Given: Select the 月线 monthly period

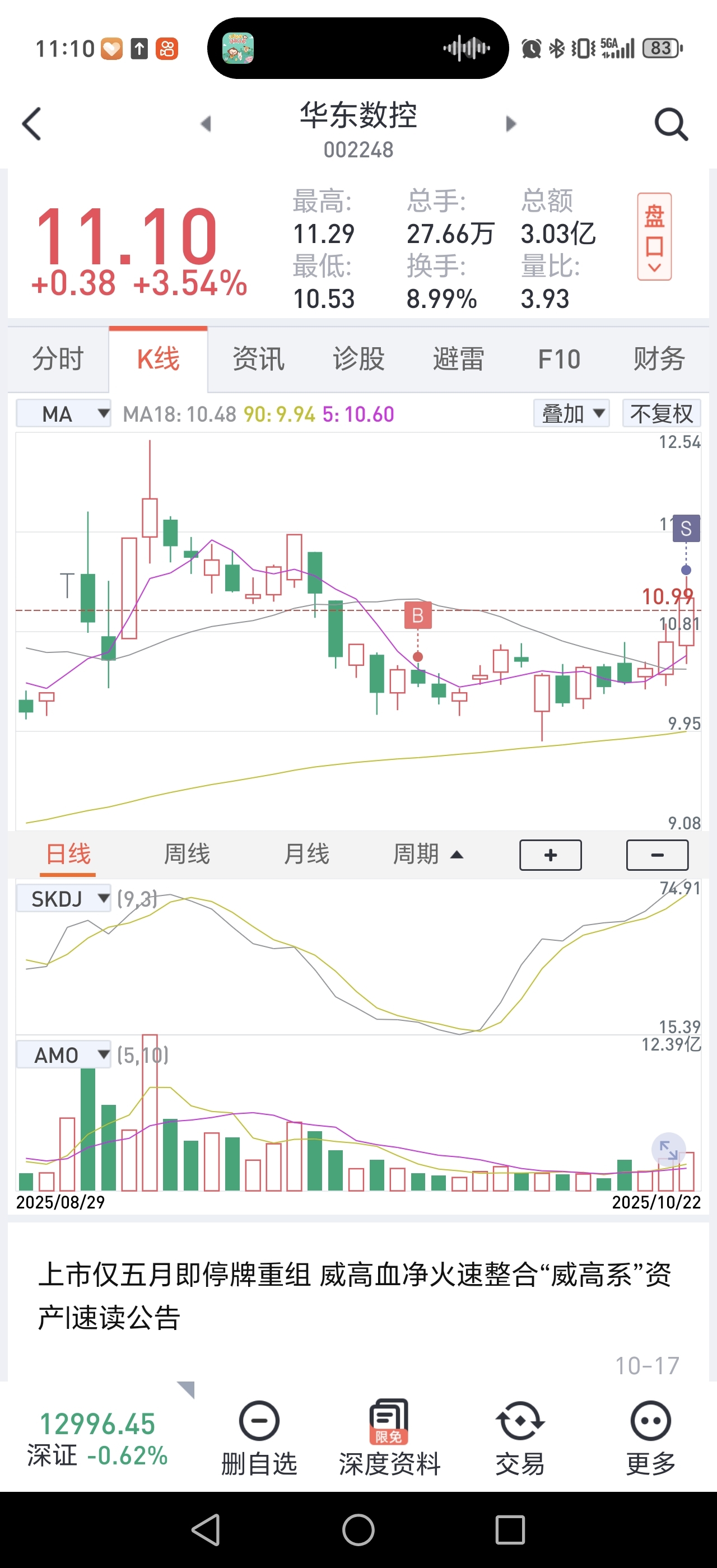Looking at the screenshot, I should click(306, 854).
